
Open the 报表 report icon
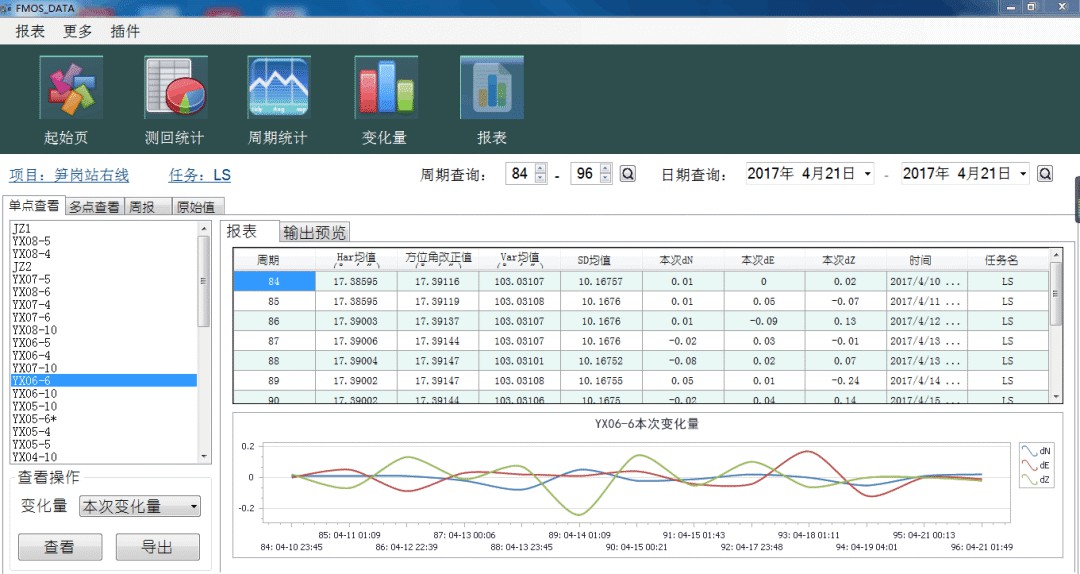(x=491, y=89)
